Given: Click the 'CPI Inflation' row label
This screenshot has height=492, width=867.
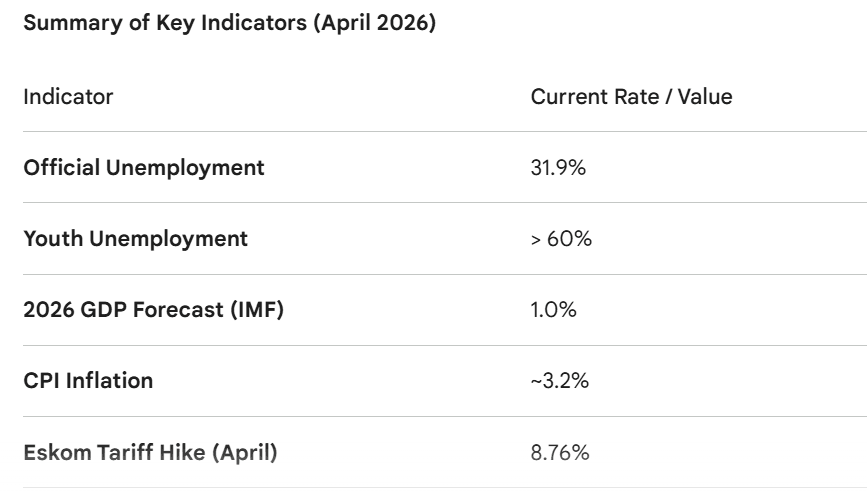Looking at the screenshot, I should 88,381.
